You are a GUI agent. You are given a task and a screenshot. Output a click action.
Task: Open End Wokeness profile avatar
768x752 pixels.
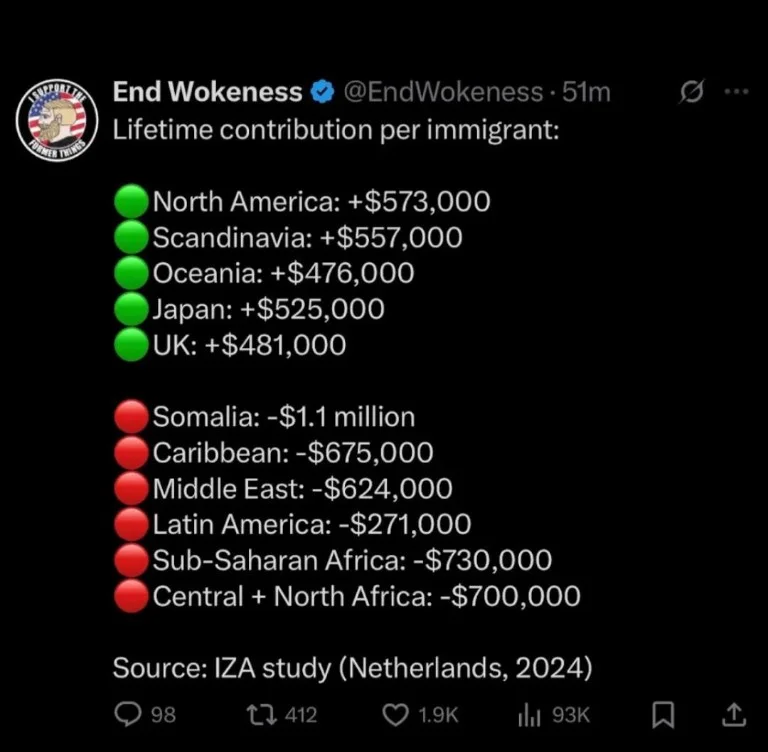[57, 119]
